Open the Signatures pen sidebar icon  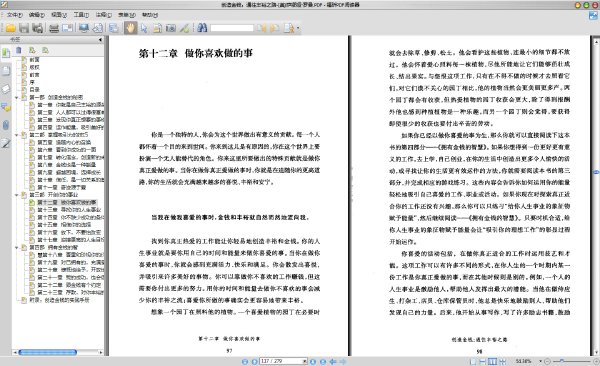tap(6, 143)
